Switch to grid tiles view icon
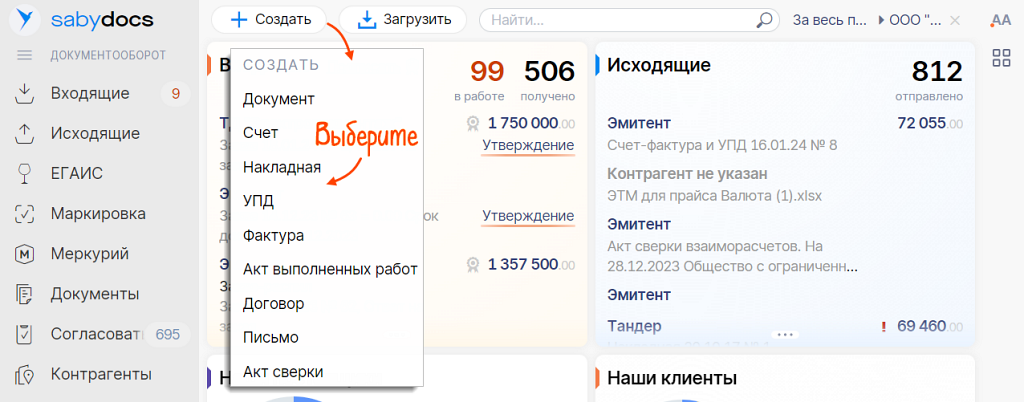 (x=1000, y=58)
